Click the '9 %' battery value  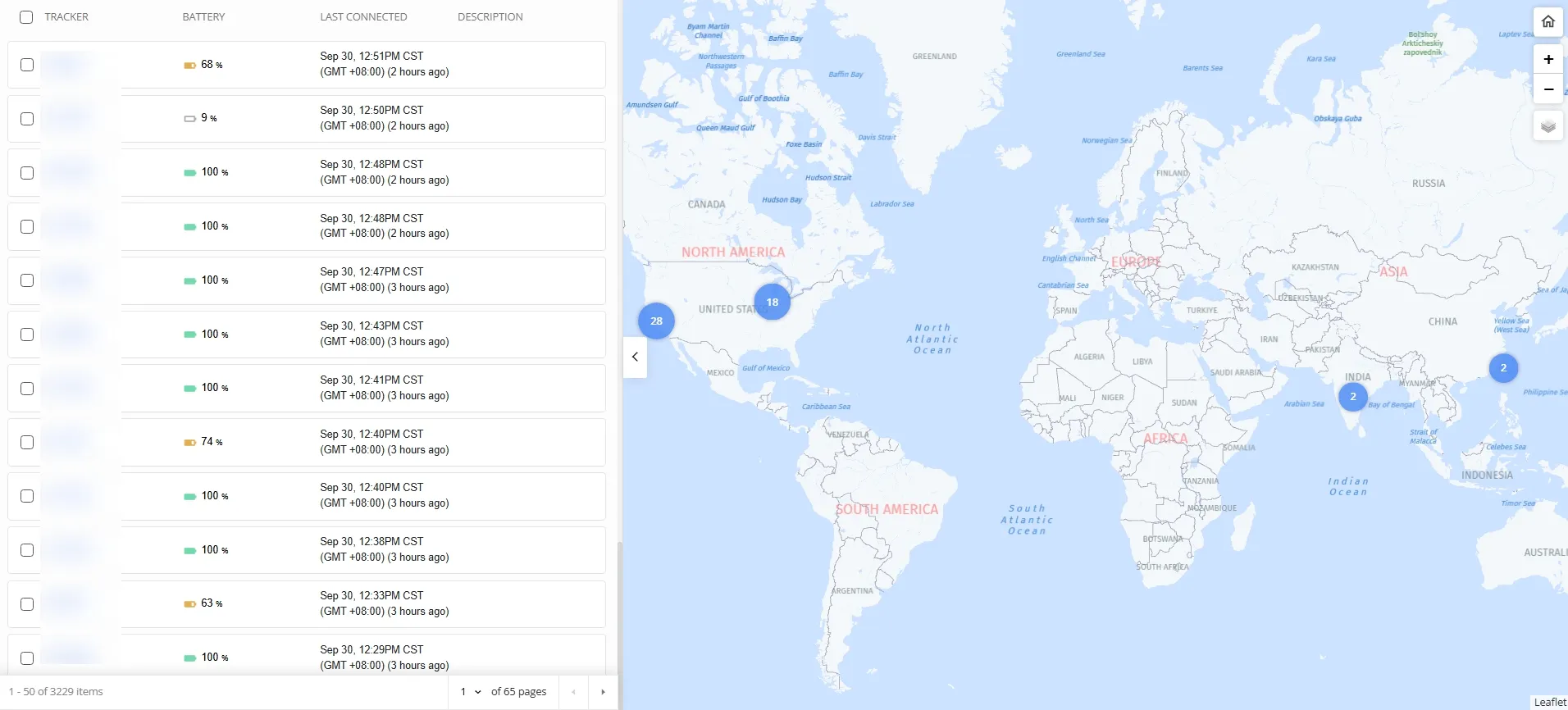pyautogui.click(x=209, y=118)
